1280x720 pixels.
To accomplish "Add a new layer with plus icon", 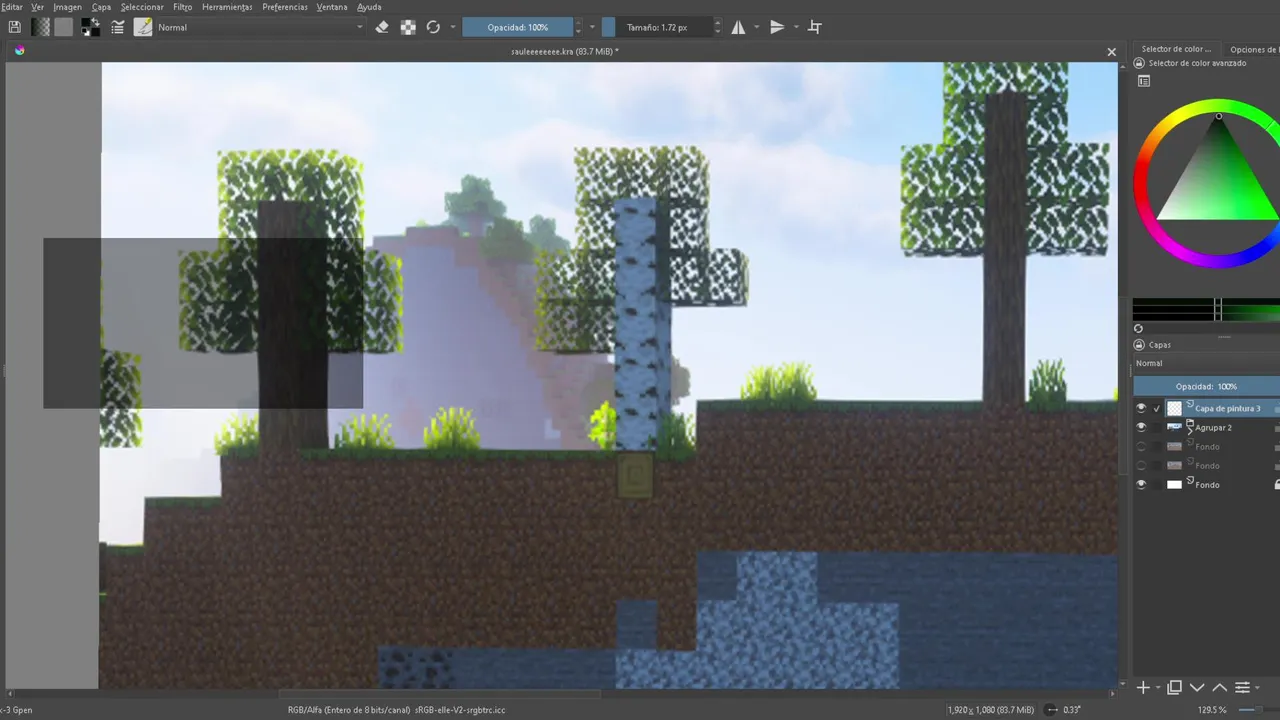I will coord(1144,688).
